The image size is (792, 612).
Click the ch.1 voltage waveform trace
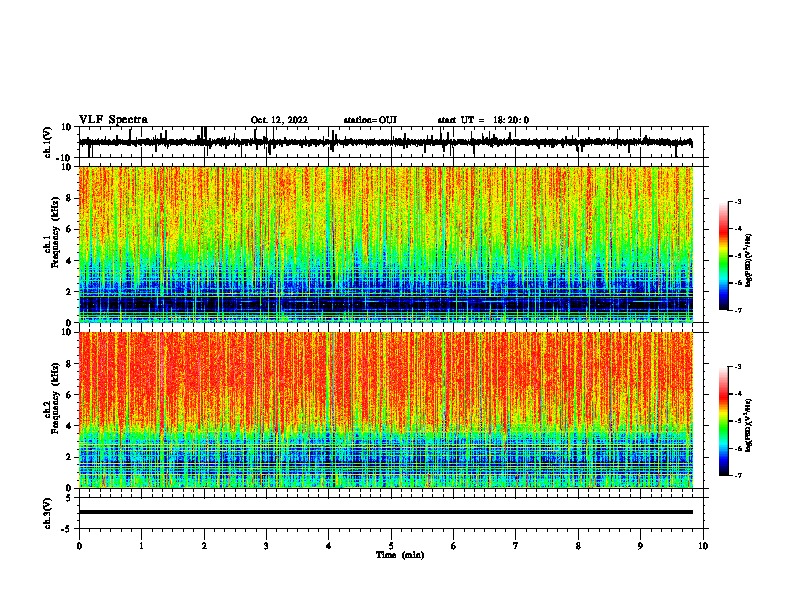[x=385, y=142]
